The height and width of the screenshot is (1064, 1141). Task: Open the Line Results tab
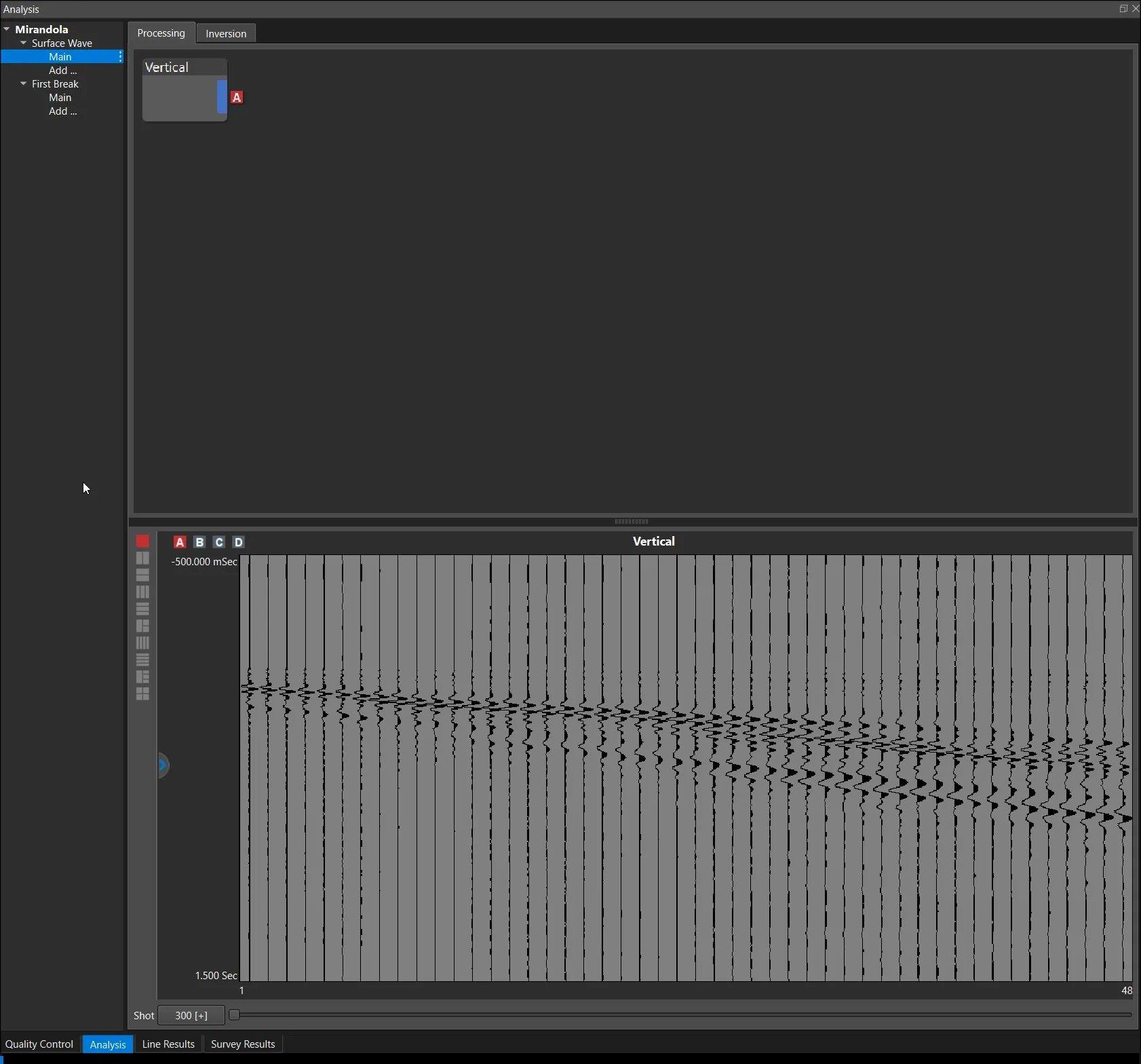[168, 1044]
